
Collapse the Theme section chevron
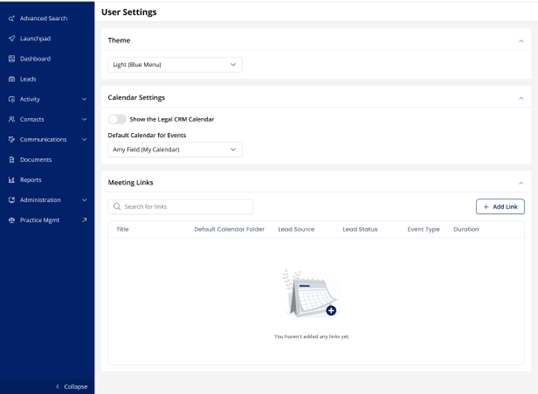521,41
